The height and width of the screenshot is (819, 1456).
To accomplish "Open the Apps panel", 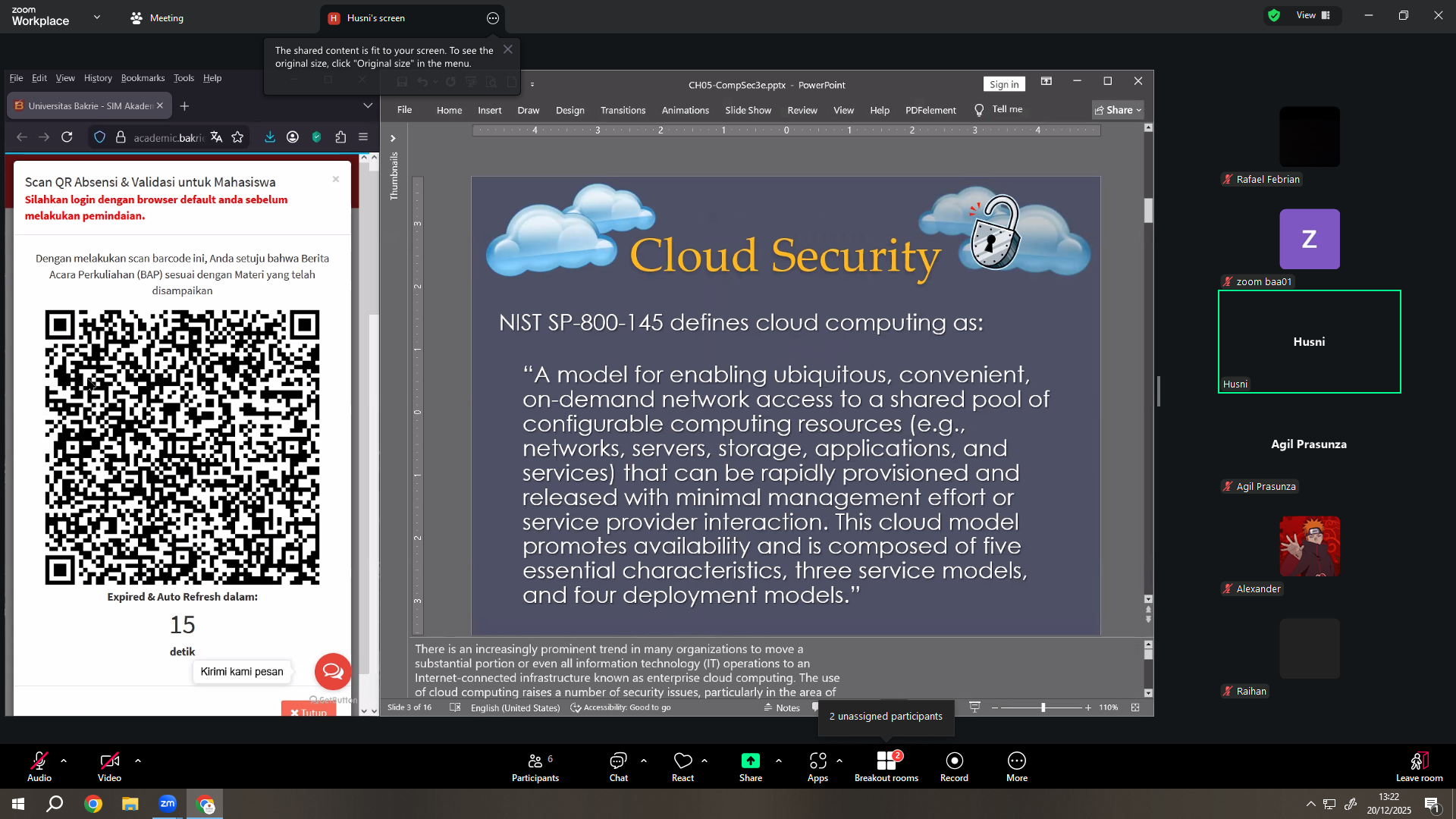I will tap(817, 766).
